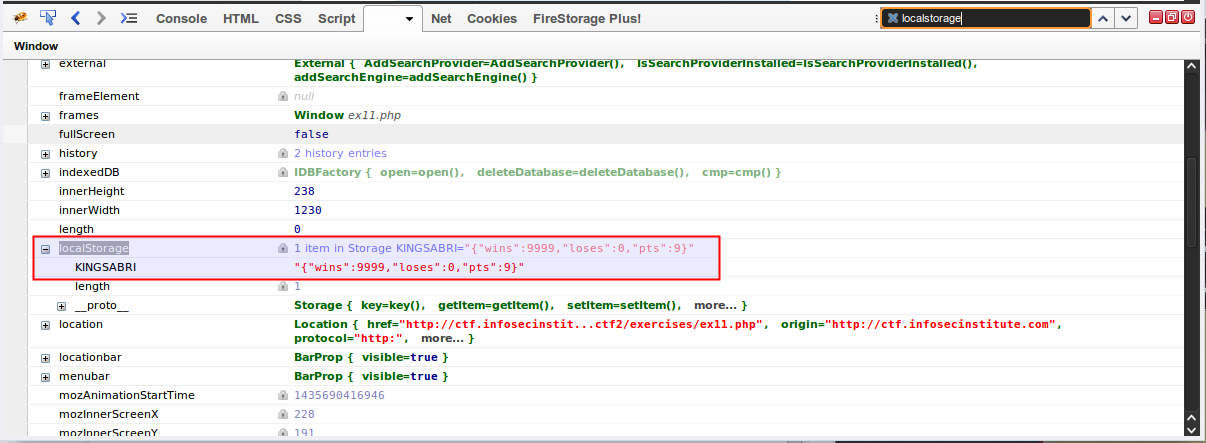The image size is (1206, 443).
Task: Click the Window breadcrumb label
Action: tap(36, 46)
